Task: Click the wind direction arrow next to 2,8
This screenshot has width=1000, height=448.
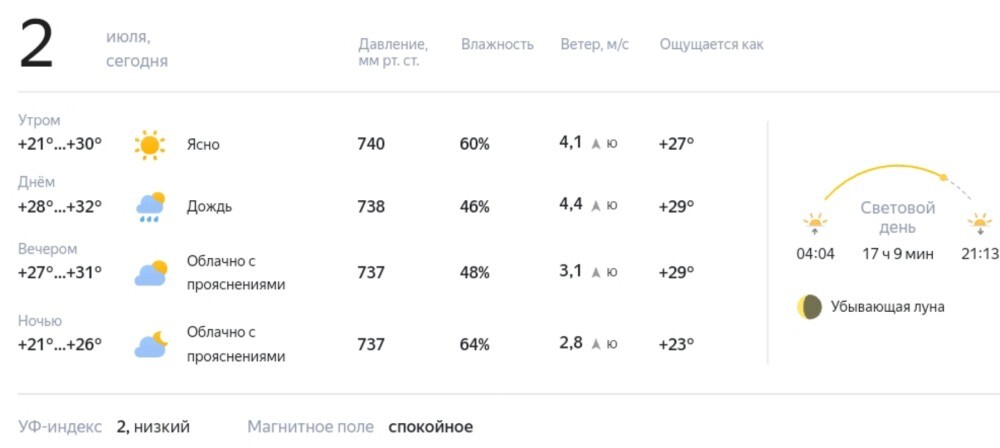Action: click(596, 345)
